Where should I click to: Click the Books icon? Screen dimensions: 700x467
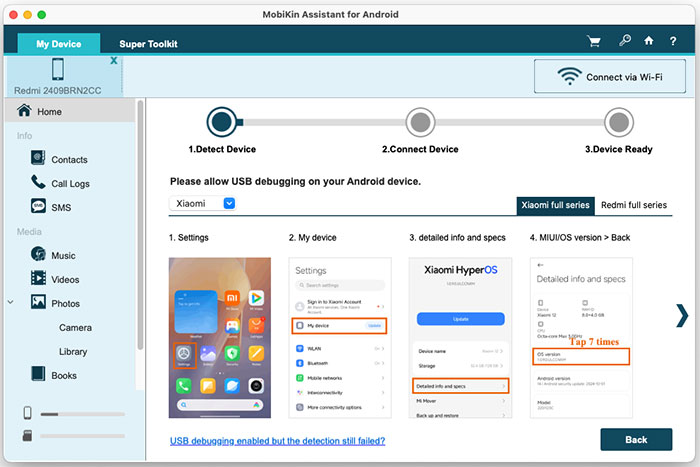(x=38, y=374)
